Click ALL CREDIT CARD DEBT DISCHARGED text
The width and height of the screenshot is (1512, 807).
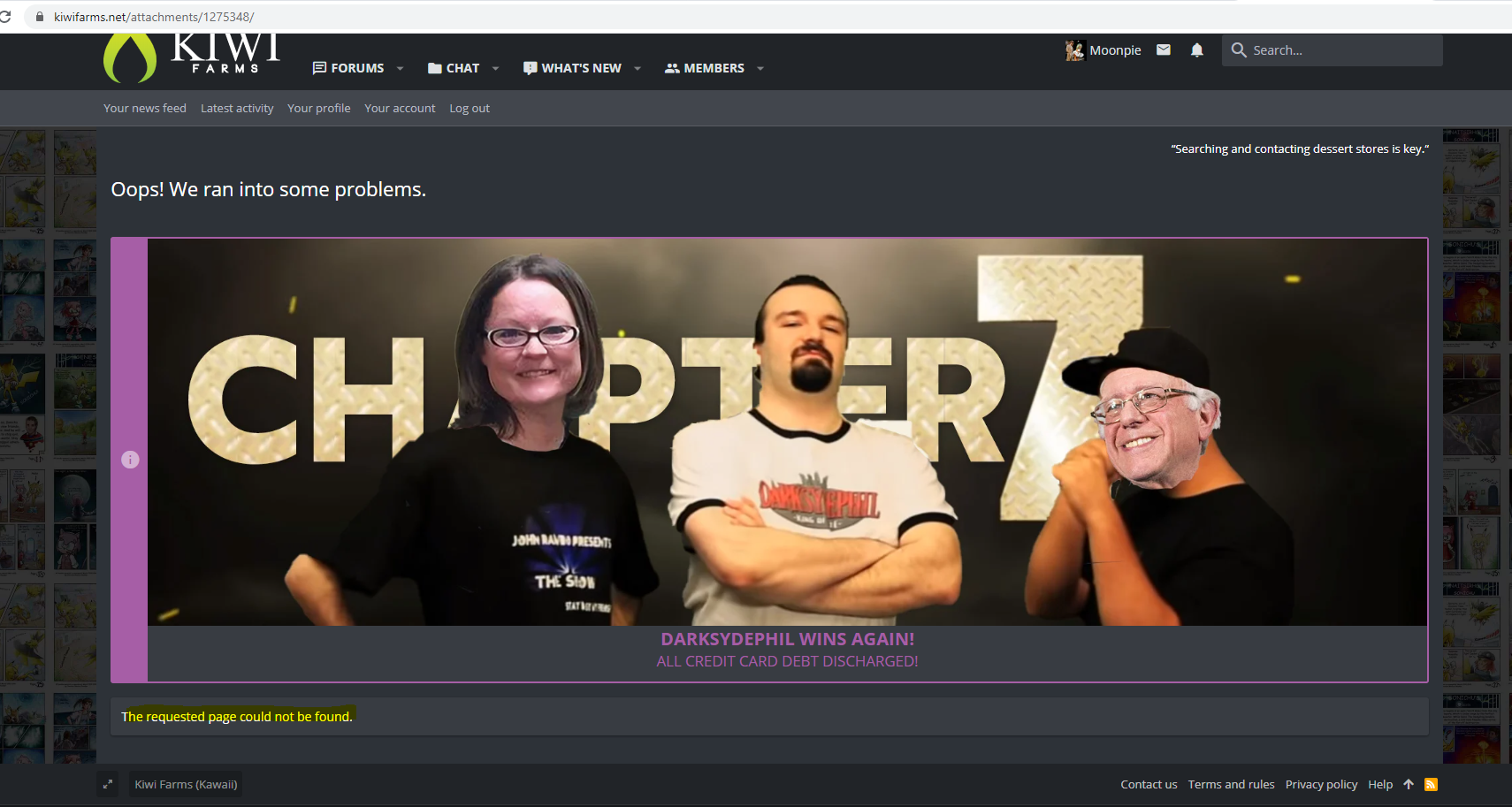click(787, 661)
